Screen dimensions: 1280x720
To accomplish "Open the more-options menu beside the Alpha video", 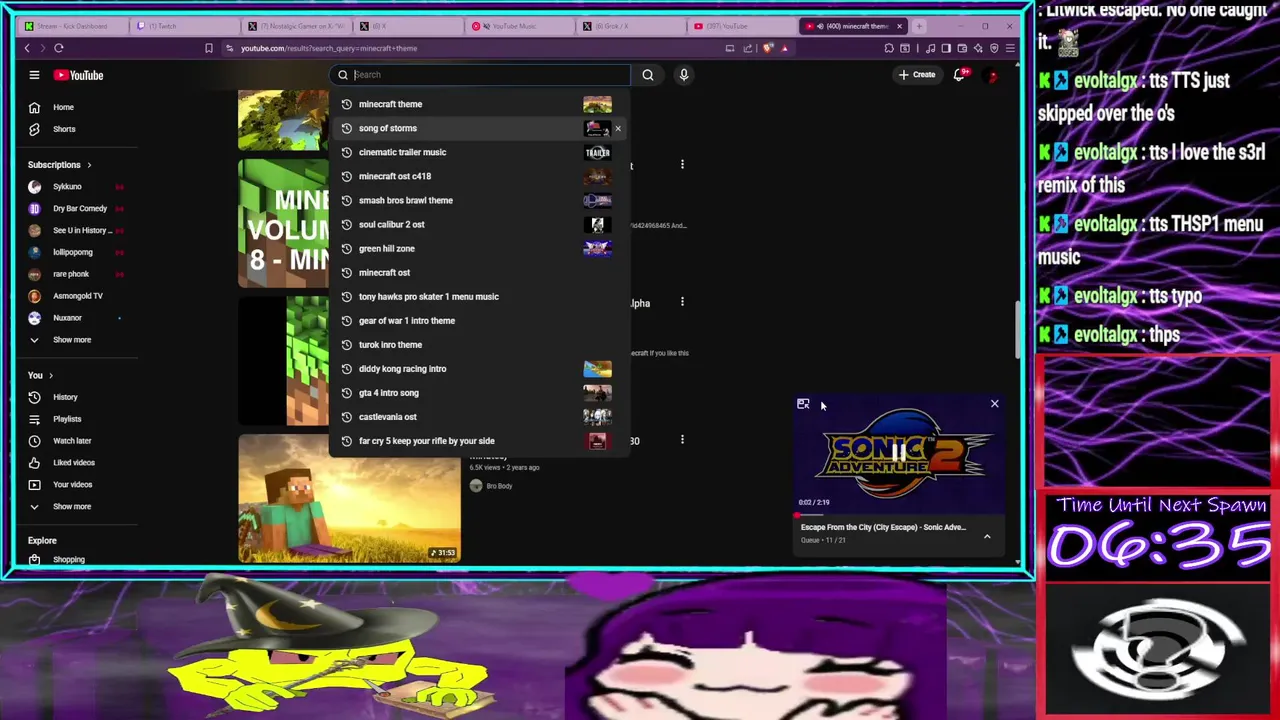I will pos(682,302).
